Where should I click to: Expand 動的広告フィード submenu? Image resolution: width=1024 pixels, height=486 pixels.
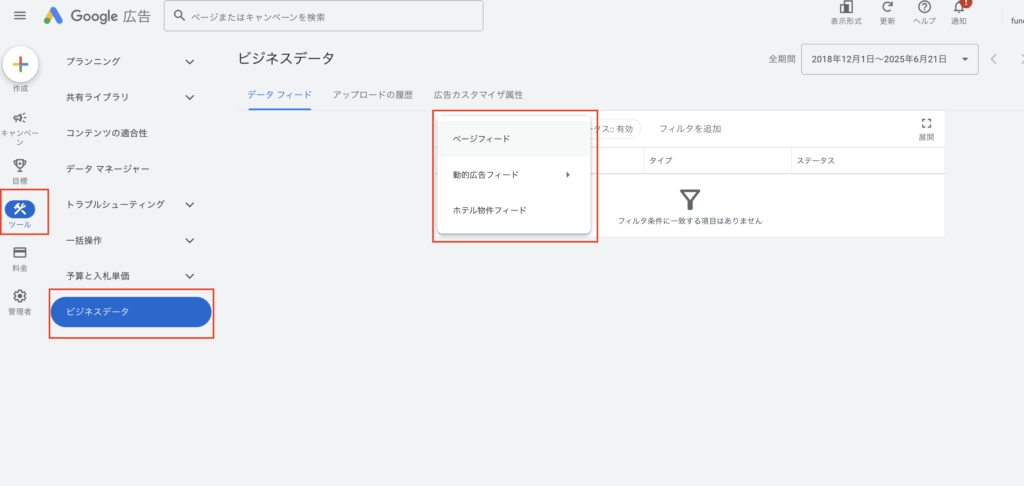511,175
